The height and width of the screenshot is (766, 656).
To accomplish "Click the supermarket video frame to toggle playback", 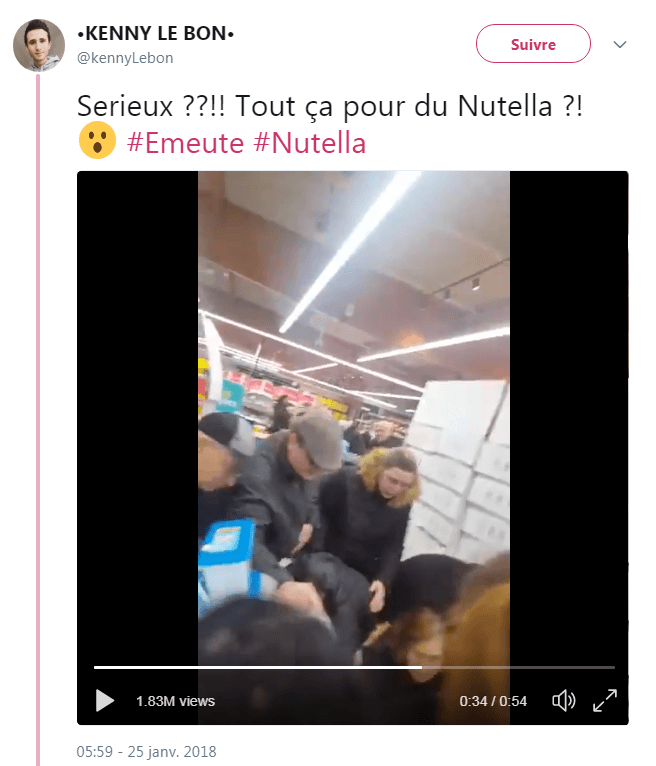I will (354, 415).
